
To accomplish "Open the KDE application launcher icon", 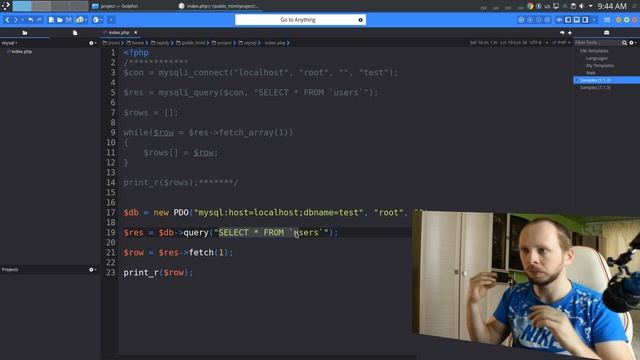I will tap(6, 6).
